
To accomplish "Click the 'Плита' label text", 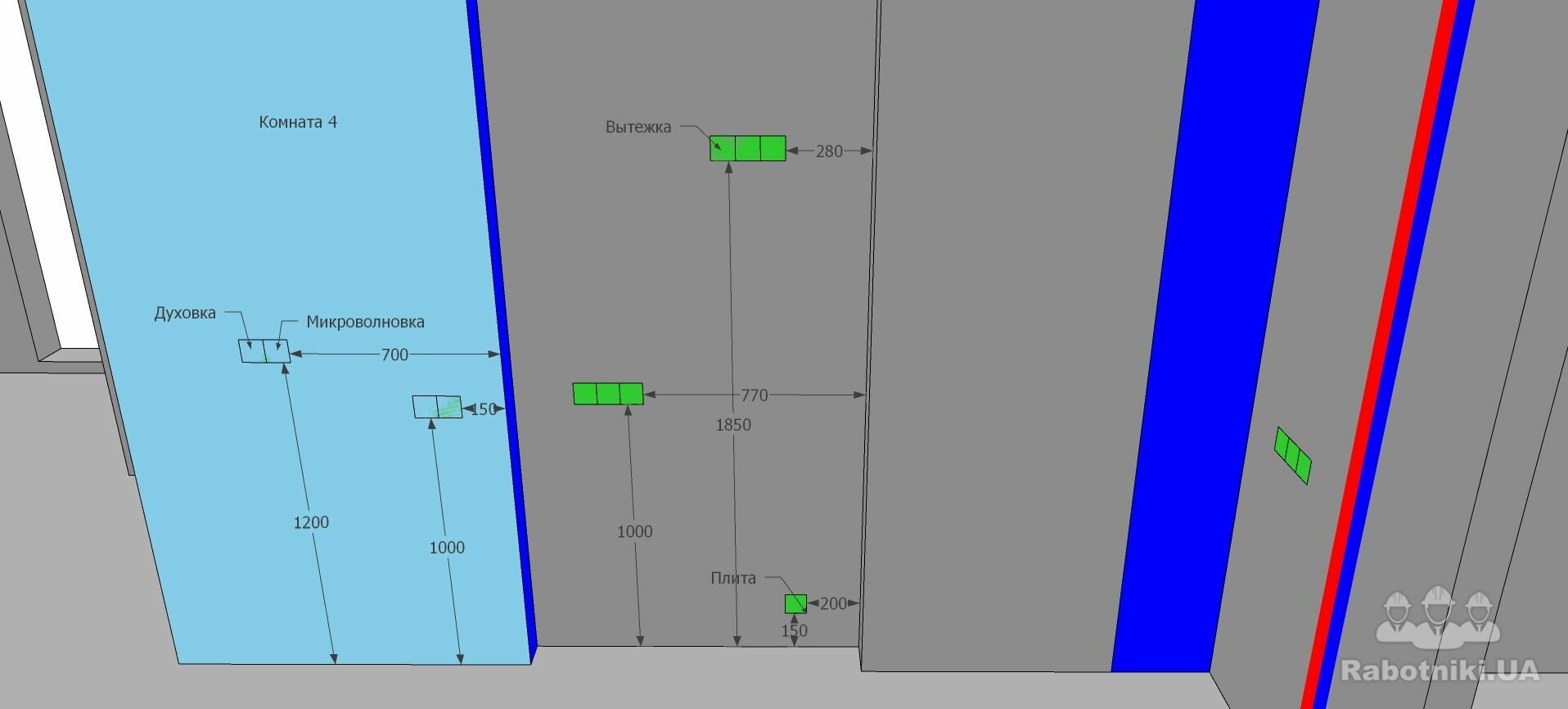I will click(x=733, y=578).
